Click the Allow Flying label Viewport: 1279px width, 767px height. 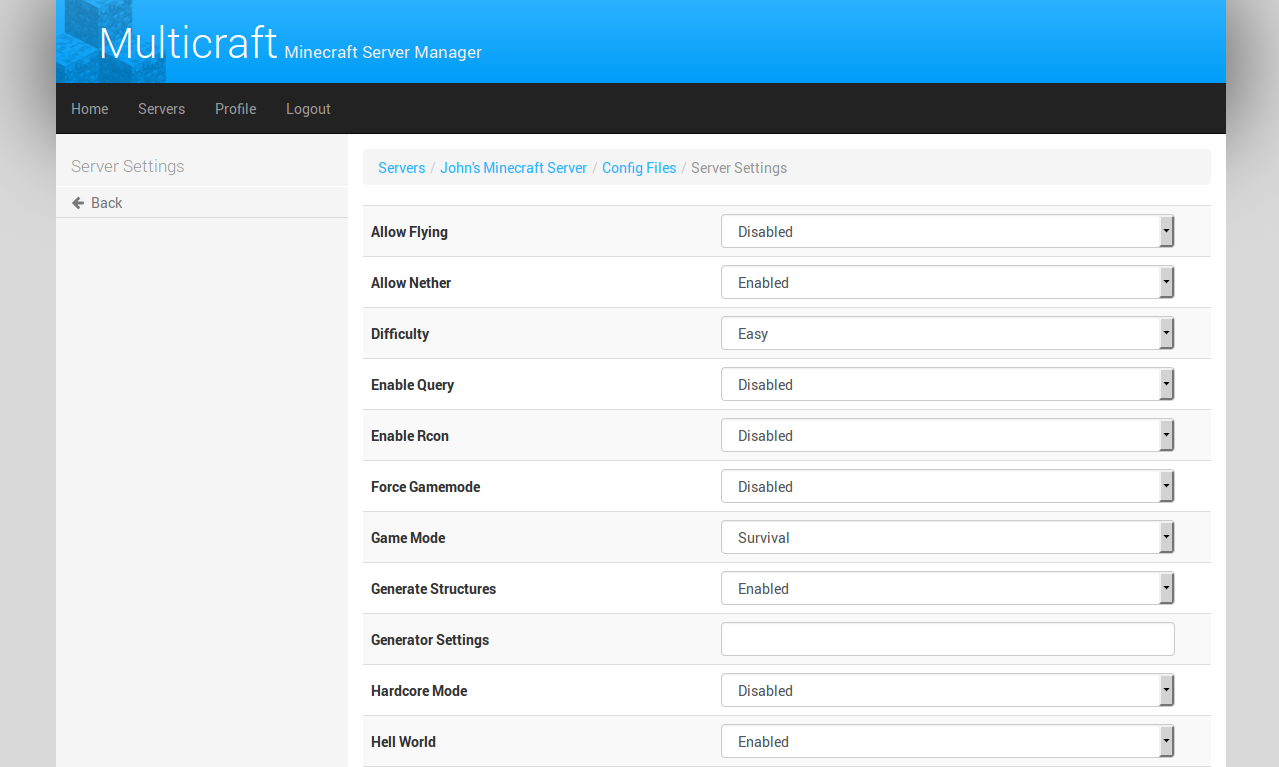[409, 232]
